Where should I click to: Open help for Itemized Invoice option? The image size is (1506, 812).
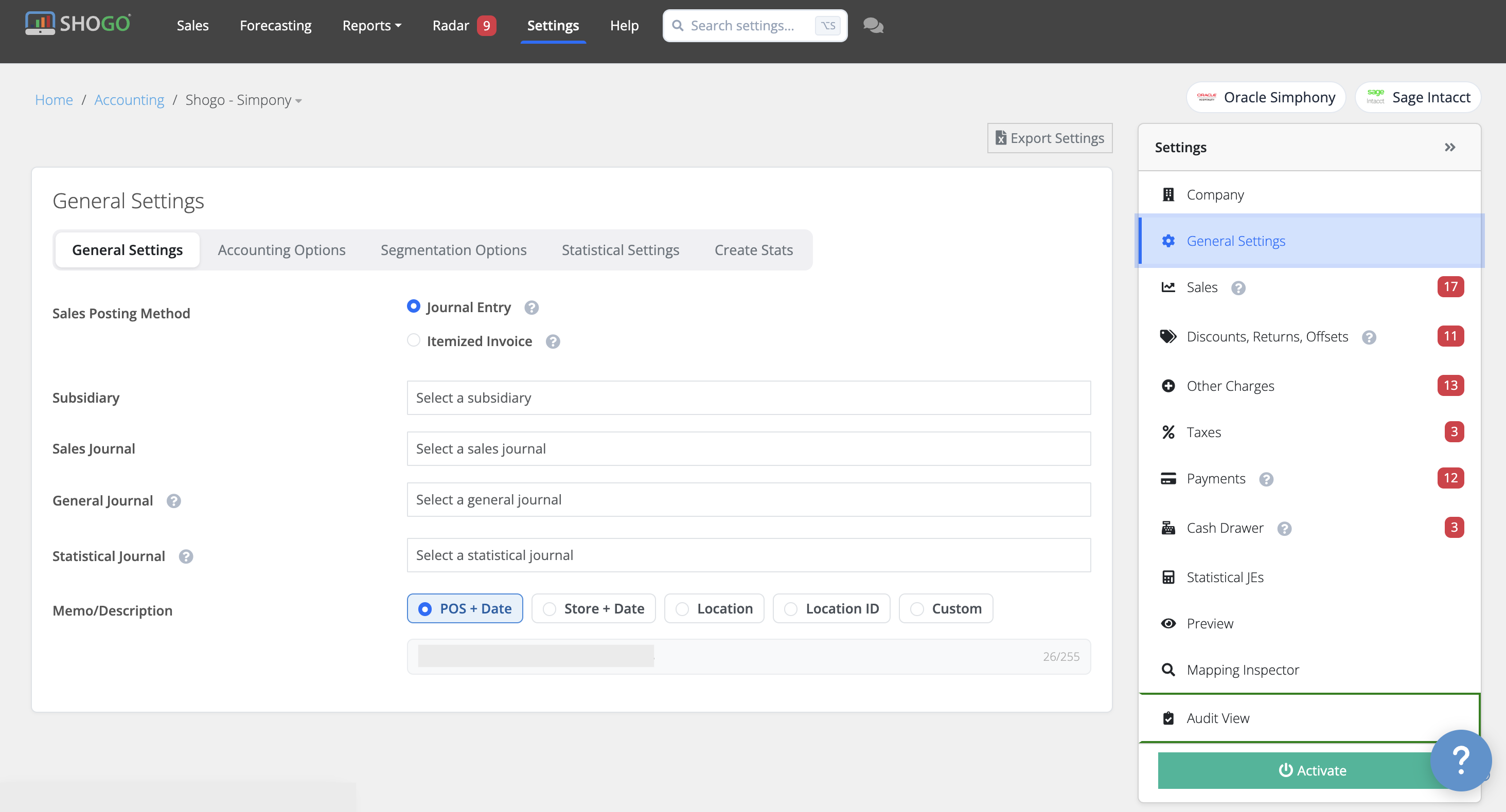pos(553,341)
